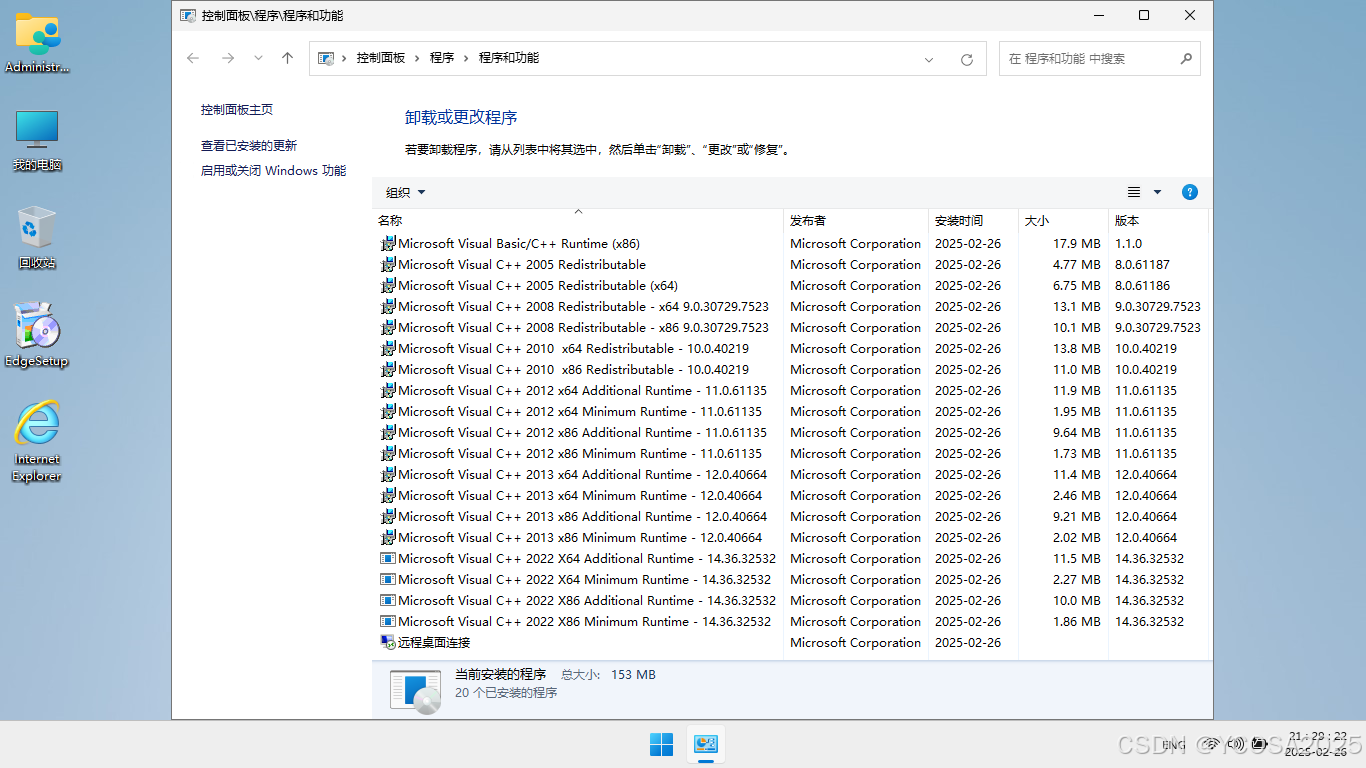The height and width of the screenshot is (768, 1366).
Task: Sort by 安装时间 column header
Action: (973, 220)
